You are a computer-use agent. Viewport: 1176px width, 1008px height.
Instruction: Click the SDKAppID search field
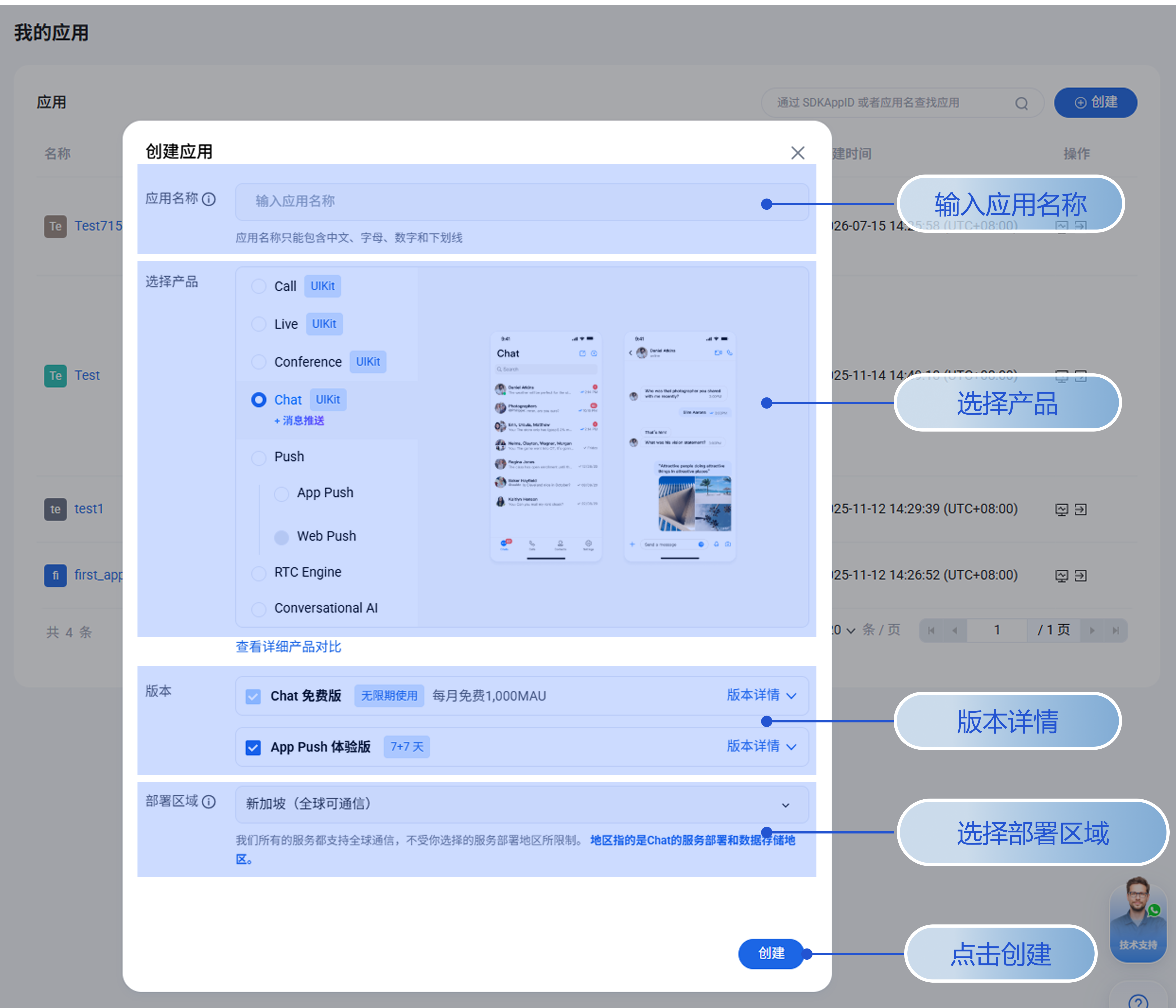[902, 103]
